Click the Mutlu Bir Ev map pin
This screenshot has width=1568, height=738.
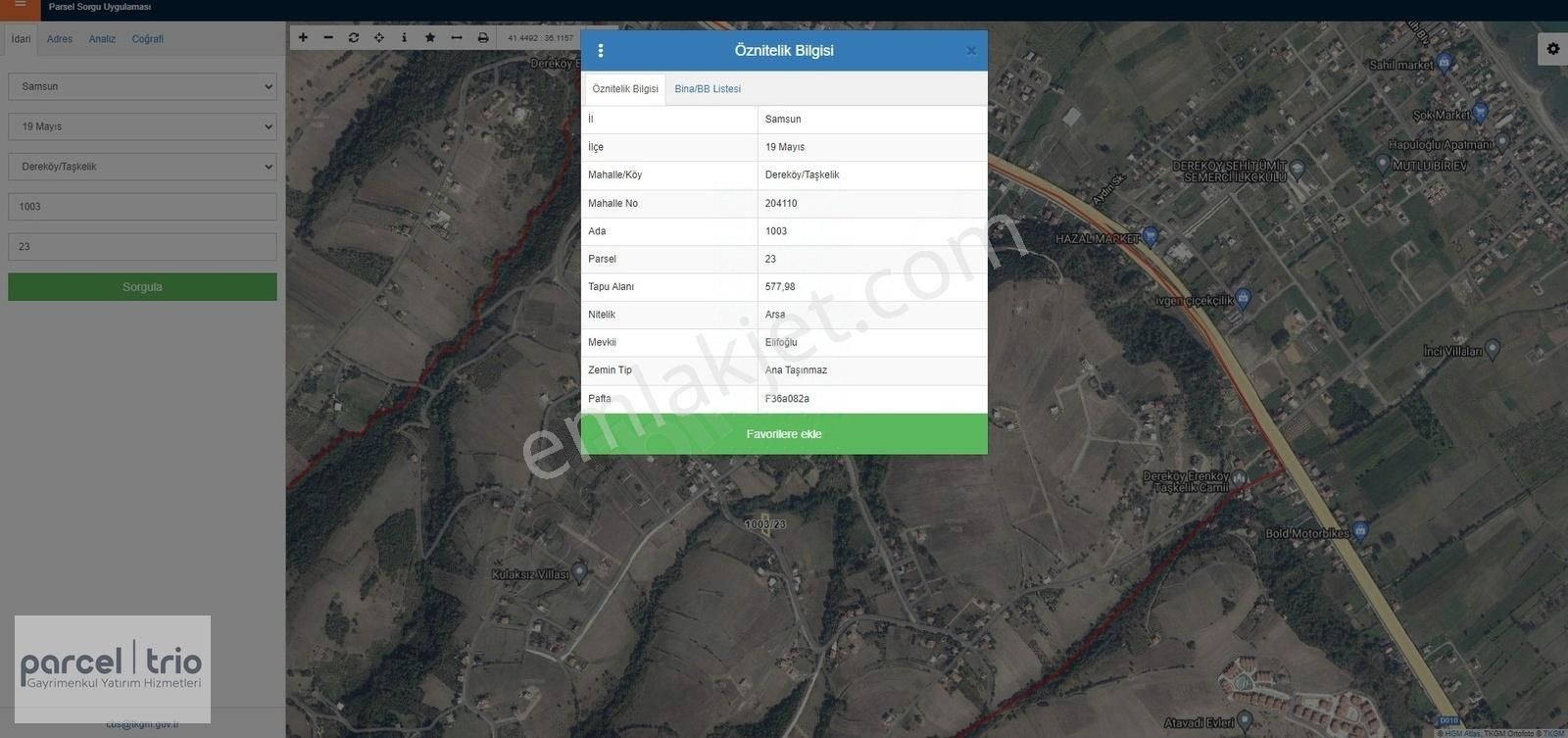[1383, 164]
